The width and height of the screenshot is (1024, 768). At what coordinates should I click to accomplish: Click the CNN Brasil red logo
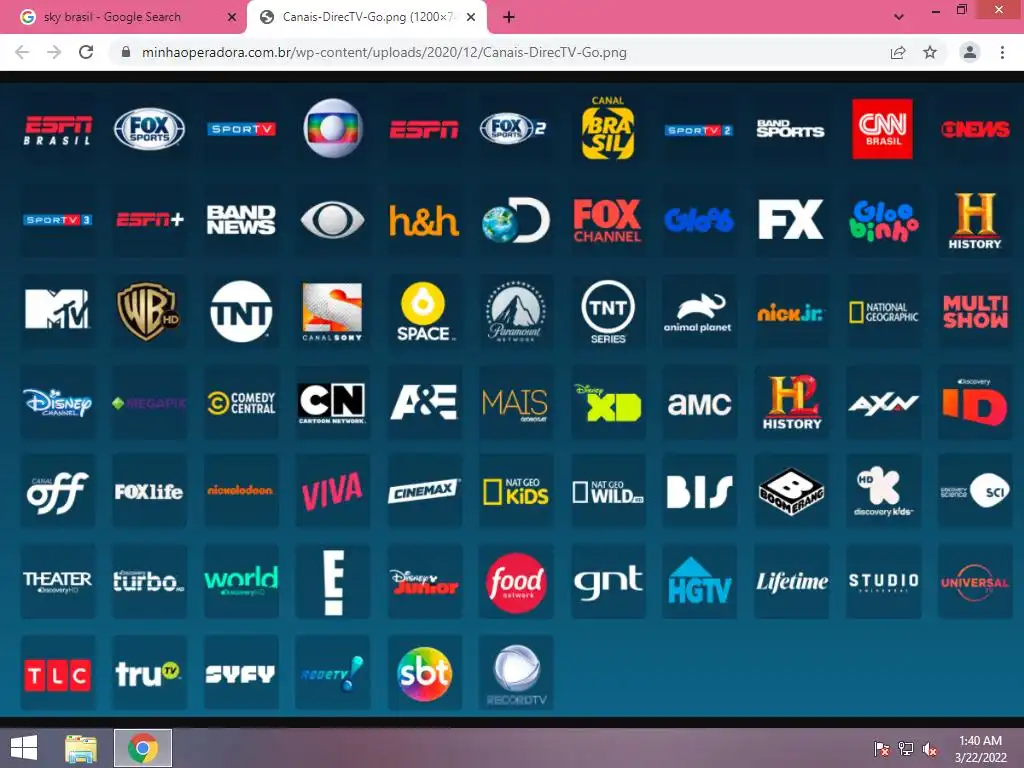(x=882, y=129)
